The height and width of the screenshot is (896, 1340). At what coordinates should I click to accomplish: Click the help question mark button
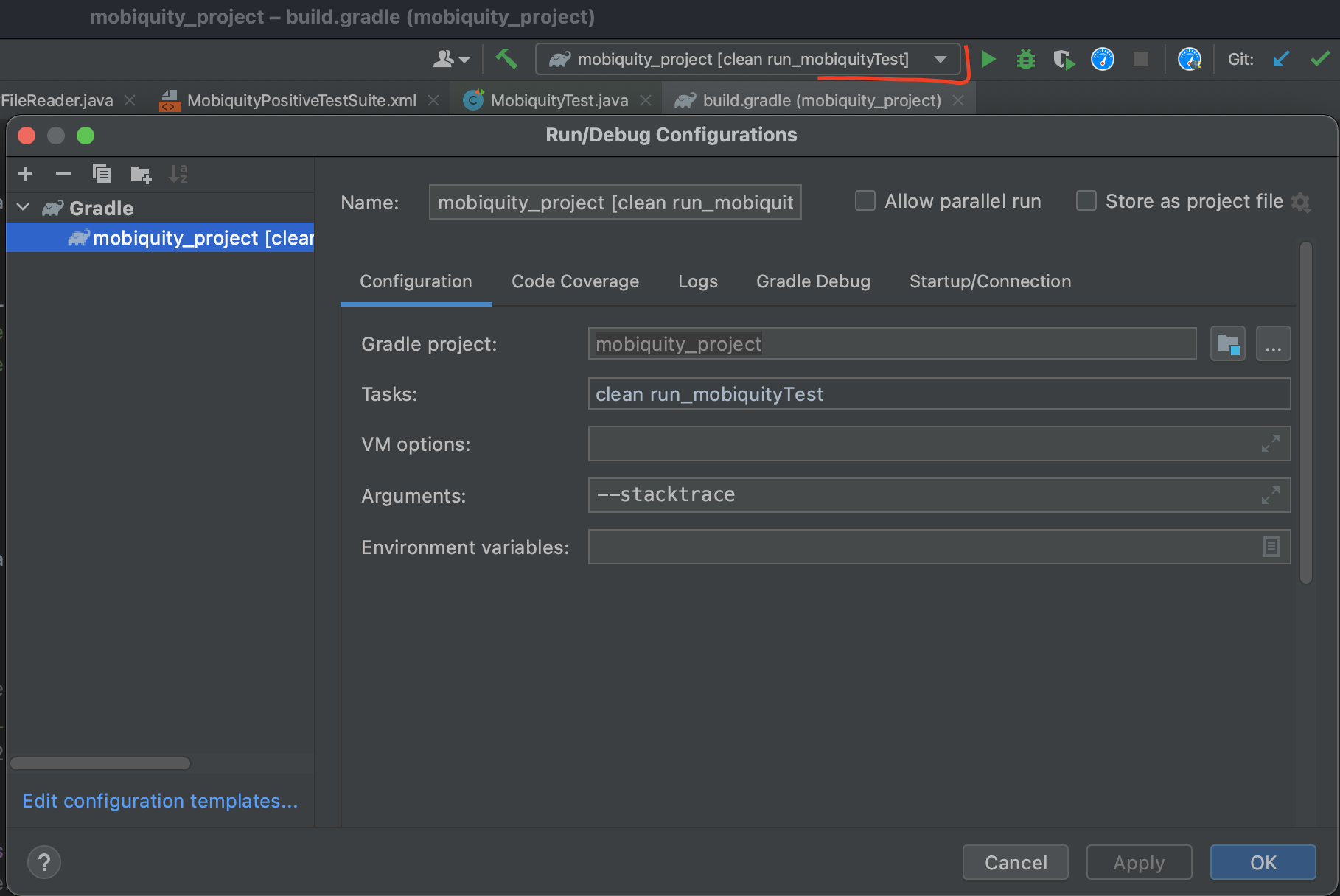44,862
